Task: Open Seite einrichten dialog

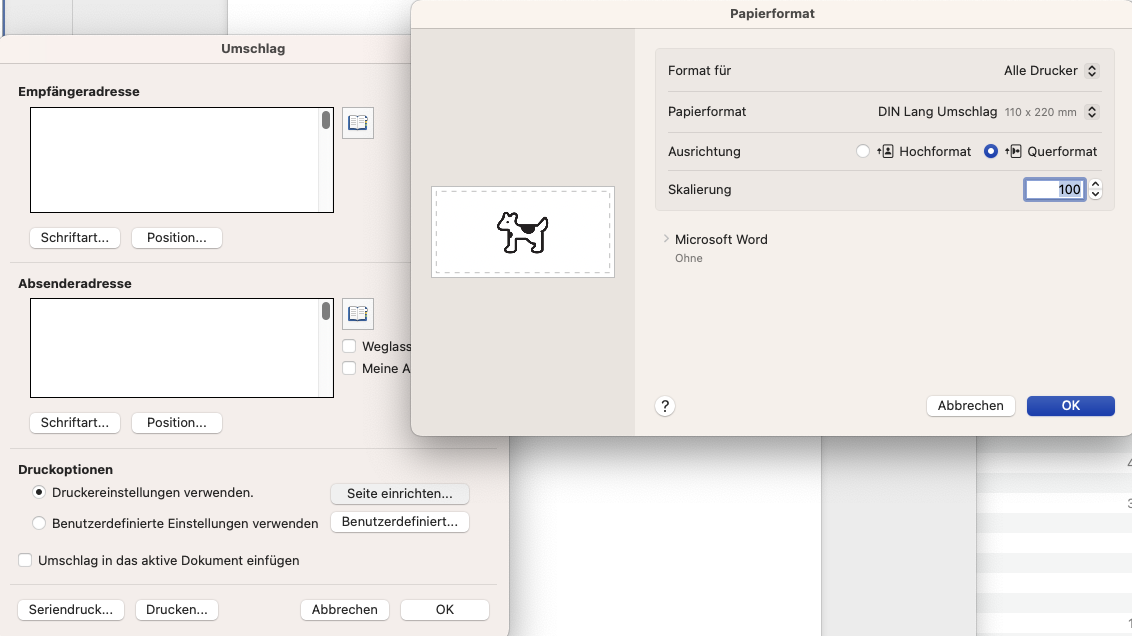Action: 400,494
